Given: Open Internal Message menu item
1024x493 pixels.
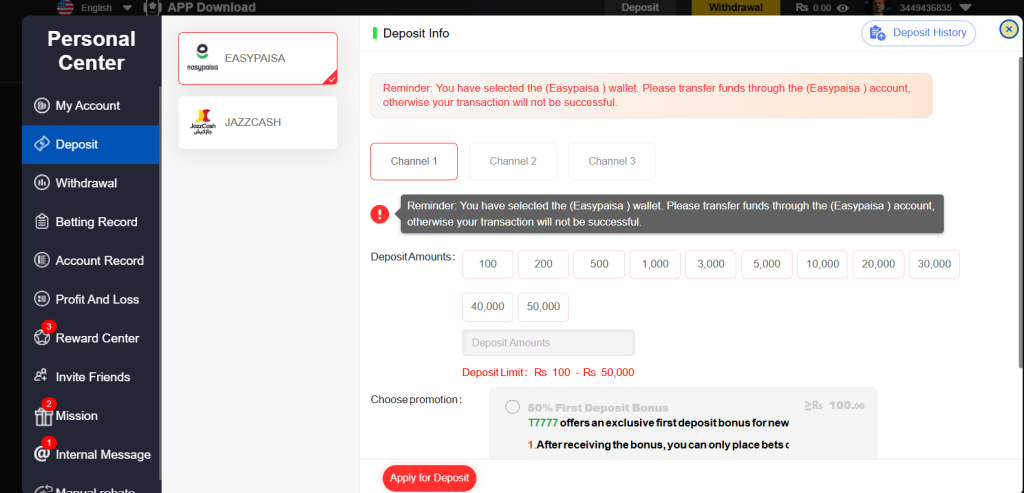Looking at the screenshot, I should [x=91, y=454].
